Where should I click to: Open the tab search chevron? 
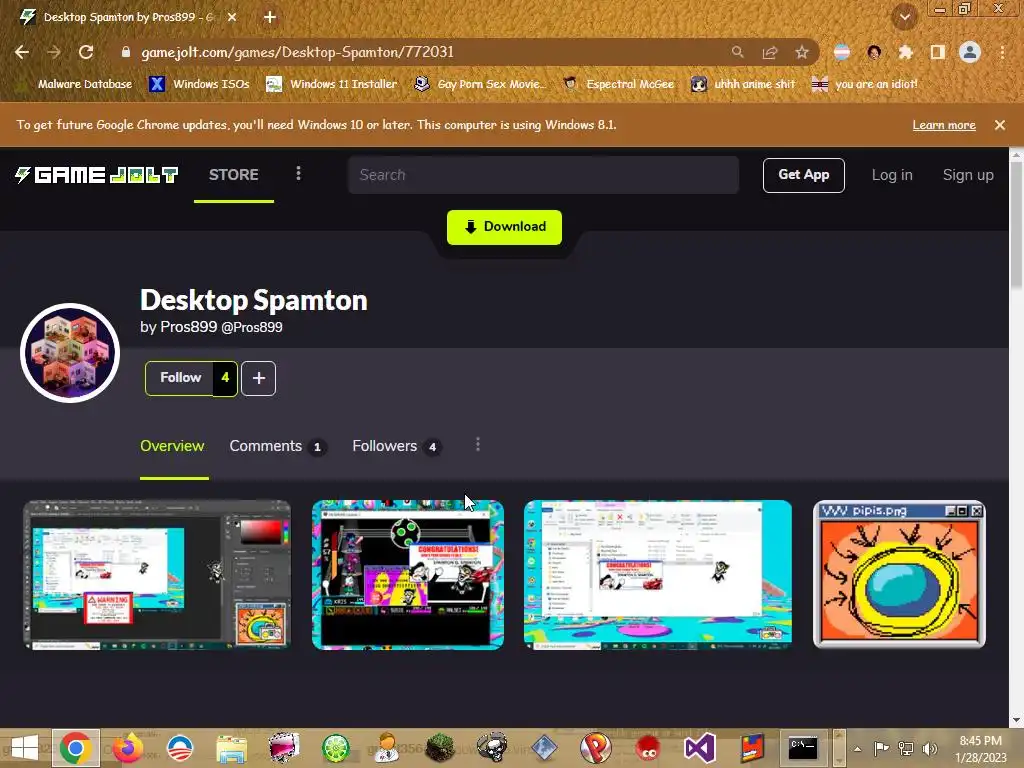tap(904, 18)
